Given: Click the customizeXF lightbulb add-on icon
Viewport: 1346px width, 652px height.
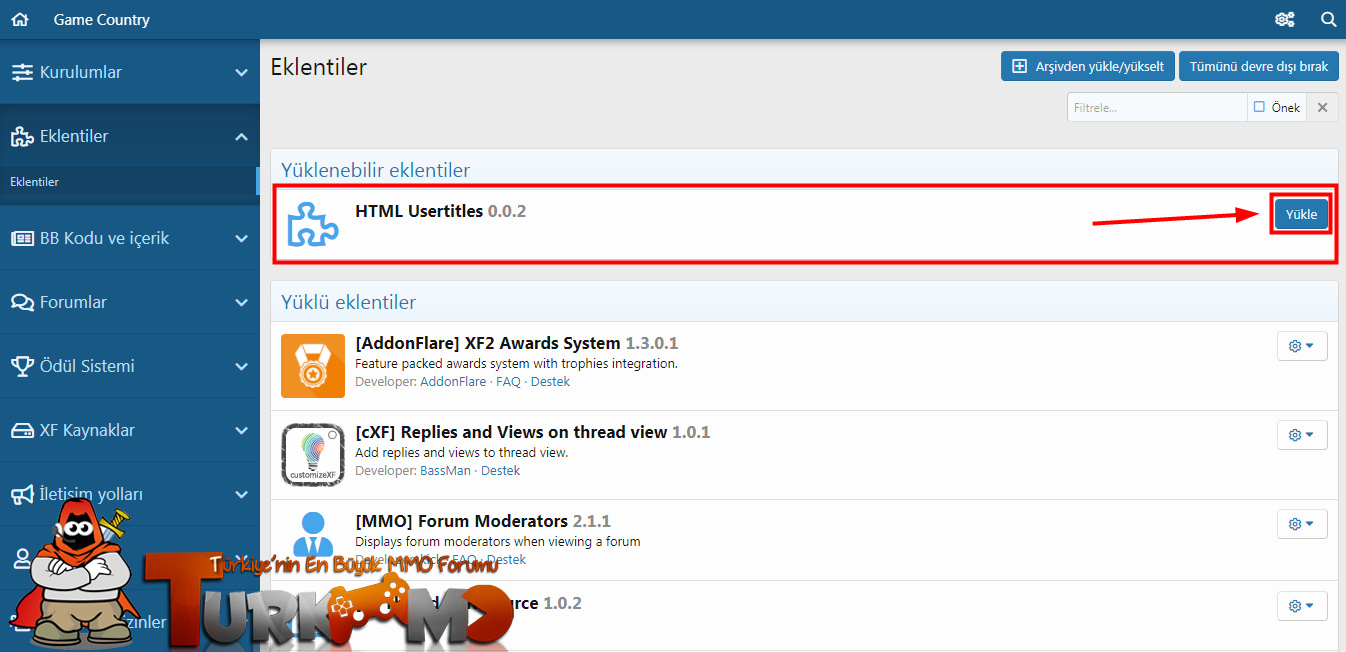Looking at the screenshot, I should tap(312, 454).
